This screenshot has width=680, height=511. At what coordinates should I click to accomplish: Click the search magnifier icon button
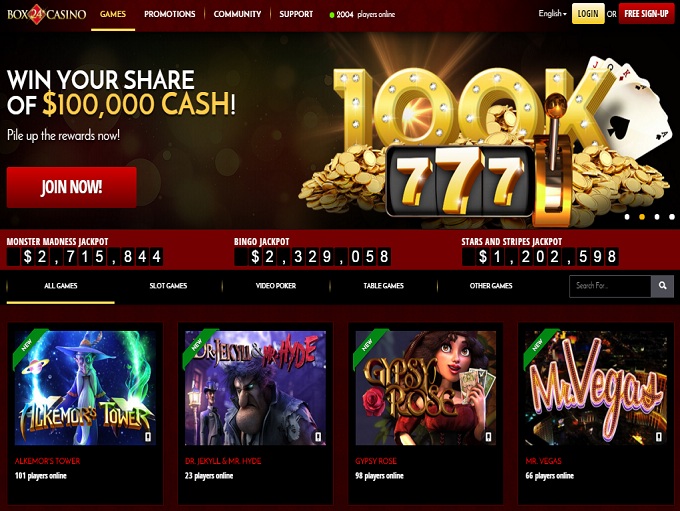click(662, 286)
